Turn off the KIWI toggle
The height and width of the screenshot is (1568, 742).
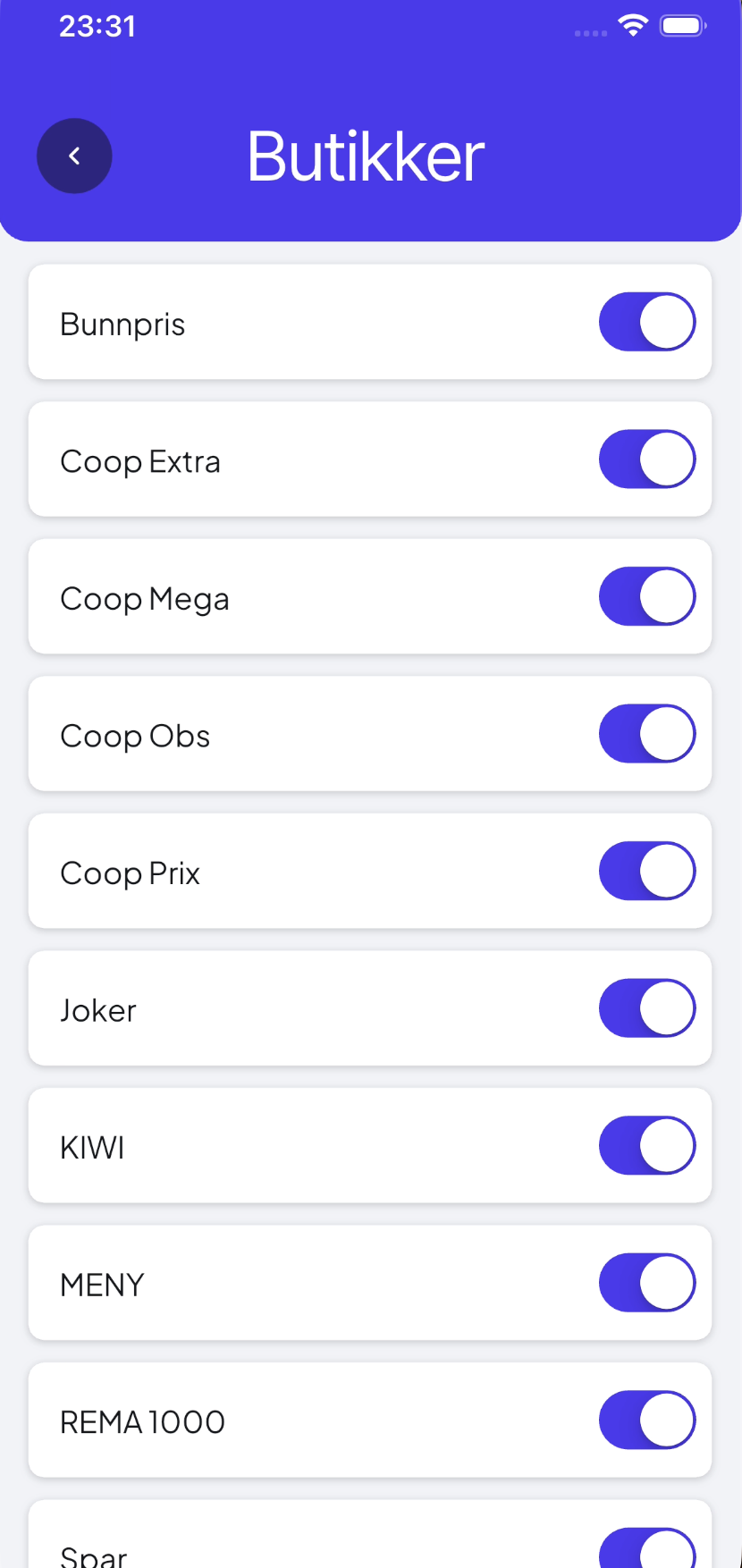point(647,1145)
